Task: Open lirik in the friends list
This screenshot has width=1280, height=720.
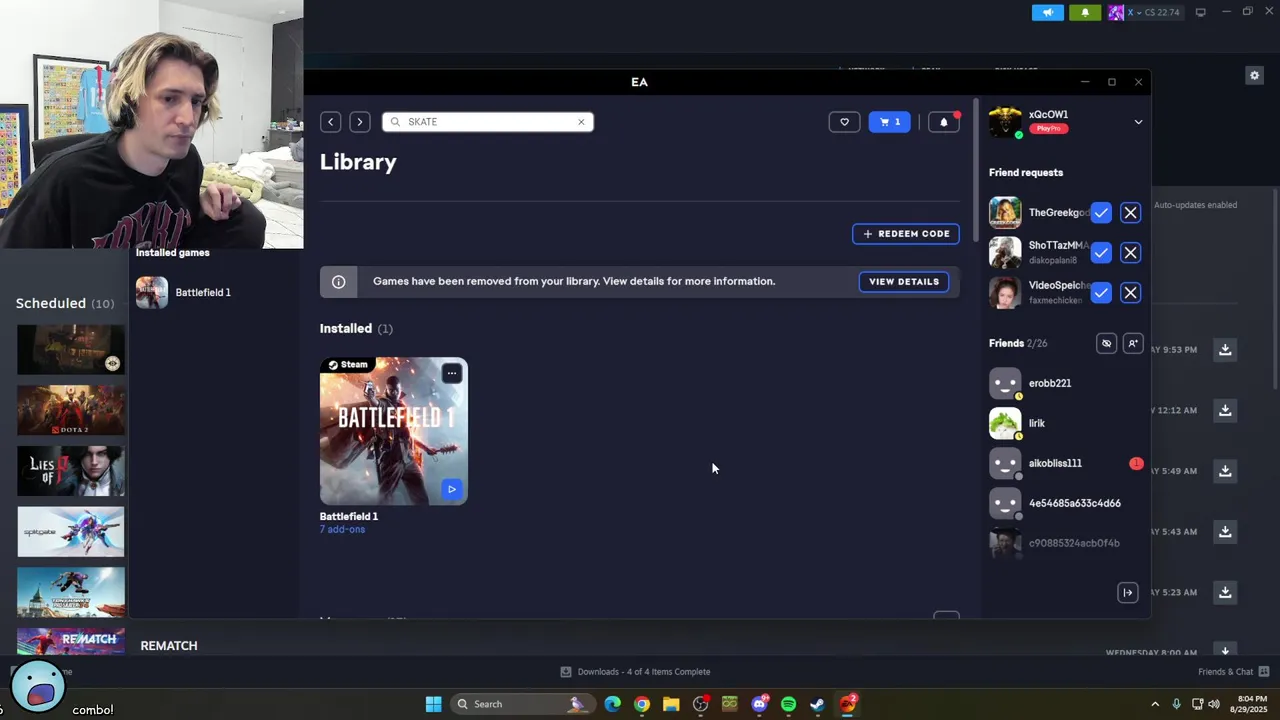Action: click(x=1066, y=423)
